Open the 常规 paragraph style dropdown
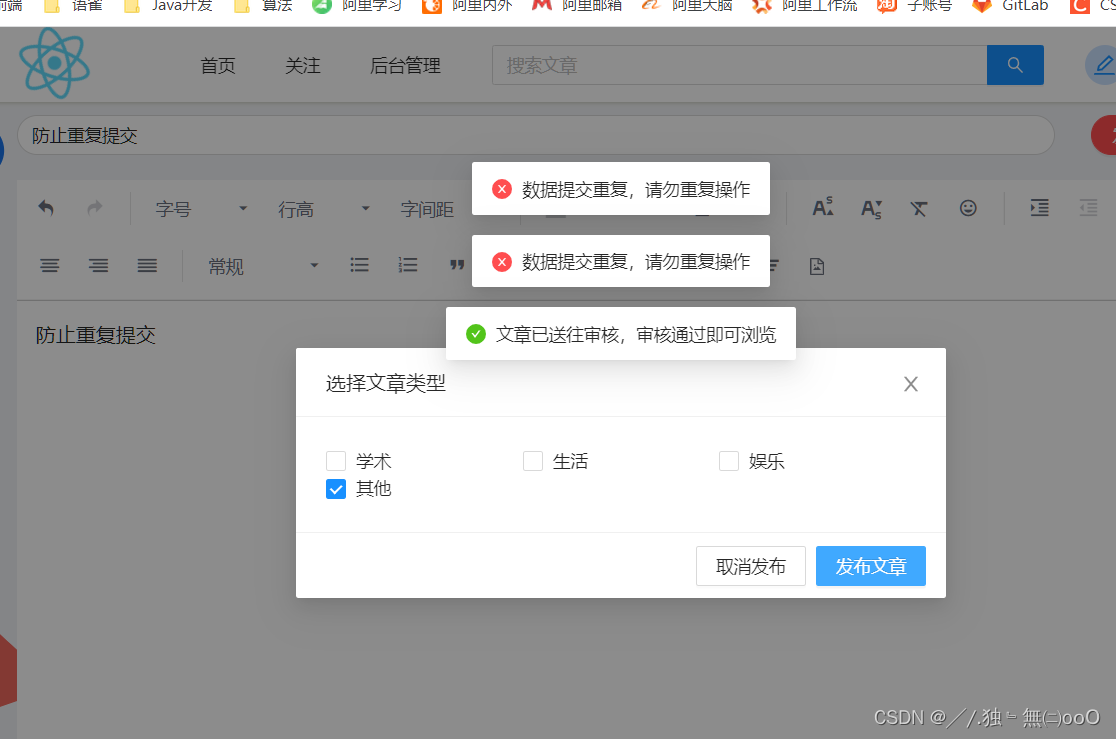The width and height of the screenshot is (1116, 739). 263,266
